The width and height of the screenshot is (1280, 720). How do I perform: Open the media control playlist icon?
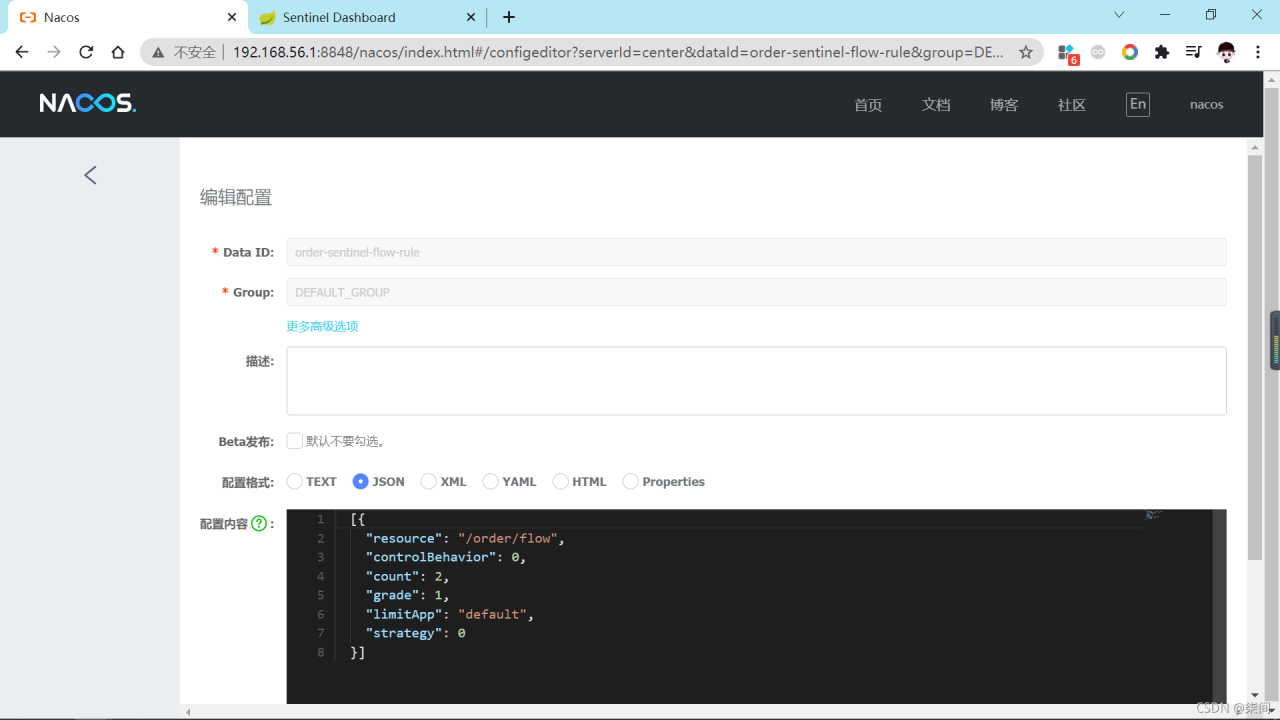[x=1193, y=52]
